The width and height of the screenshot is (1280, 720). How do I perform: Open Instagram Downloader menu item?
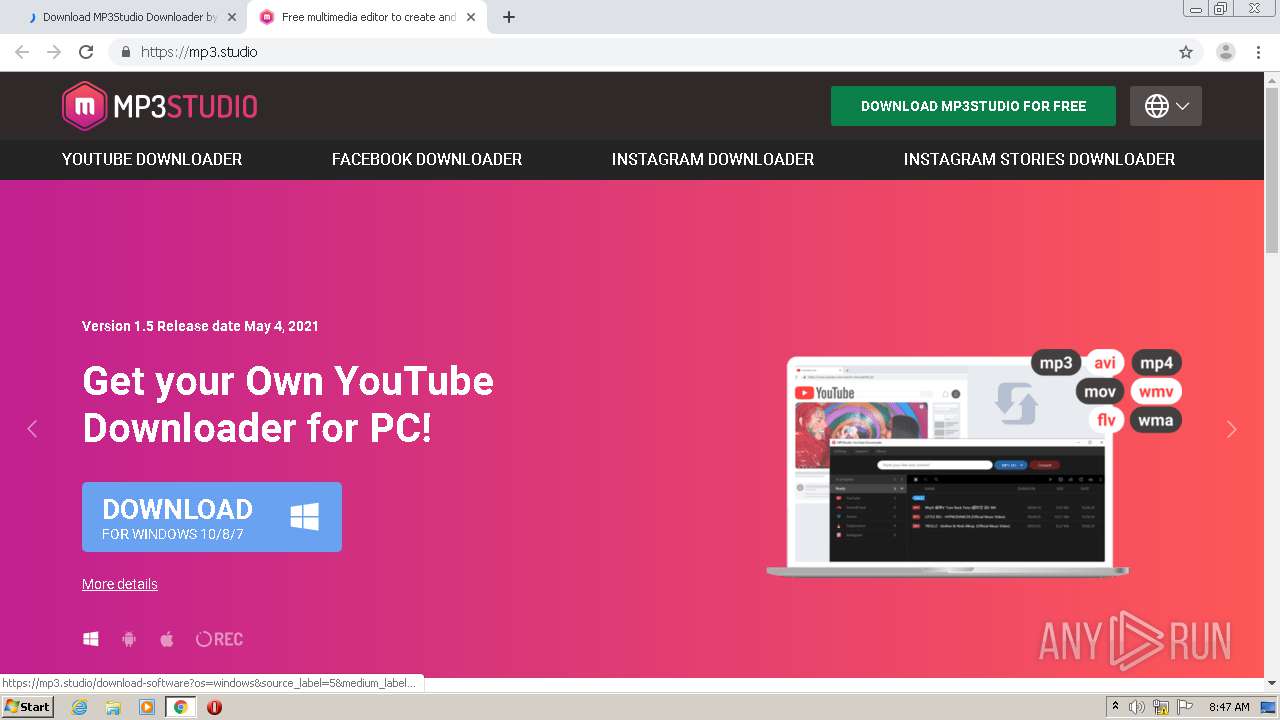[x=713, y=159]
